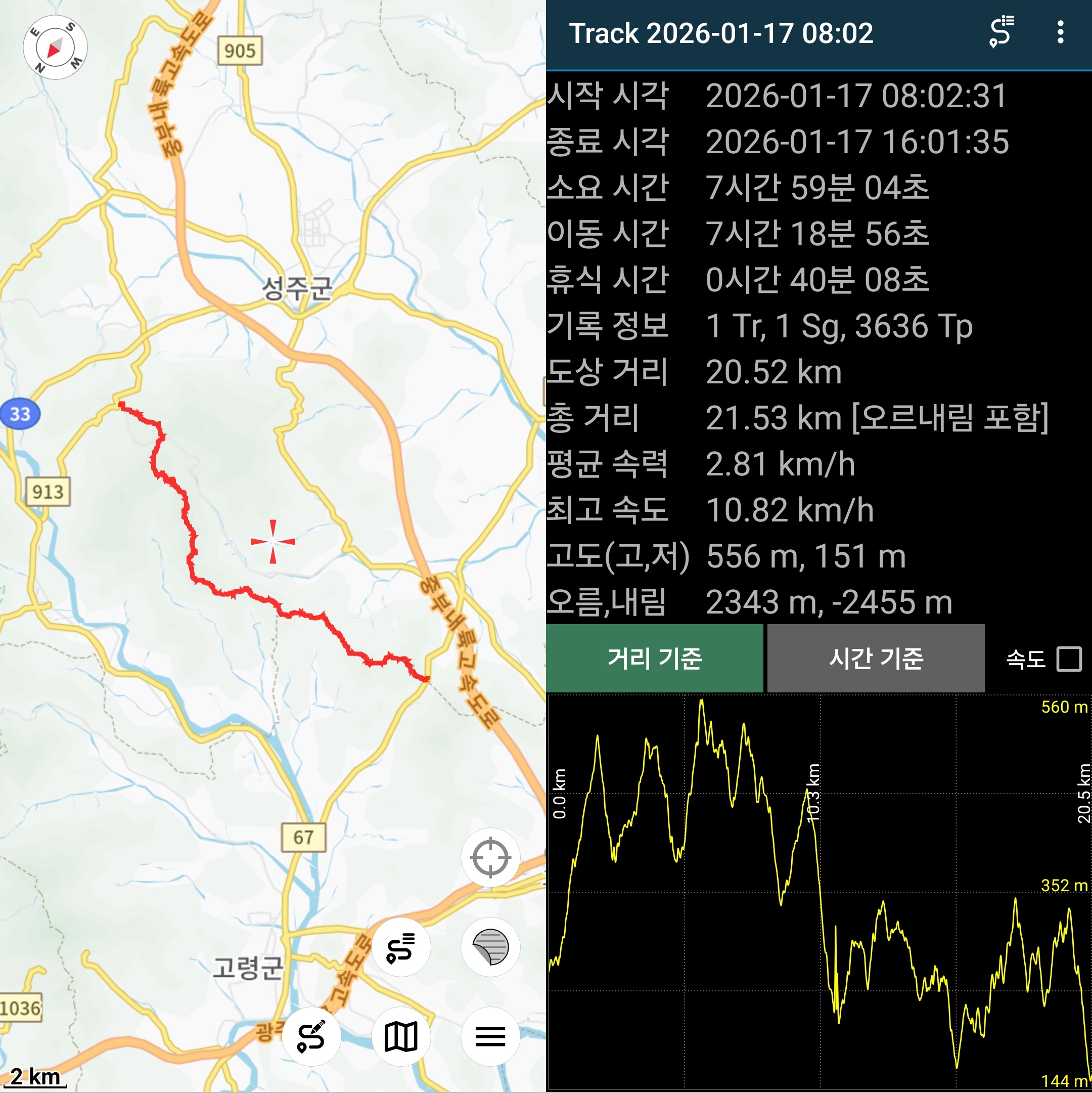The image size is (1092, 1093).
Task: Open the track list icon in header
Action: click(1002, 32)
